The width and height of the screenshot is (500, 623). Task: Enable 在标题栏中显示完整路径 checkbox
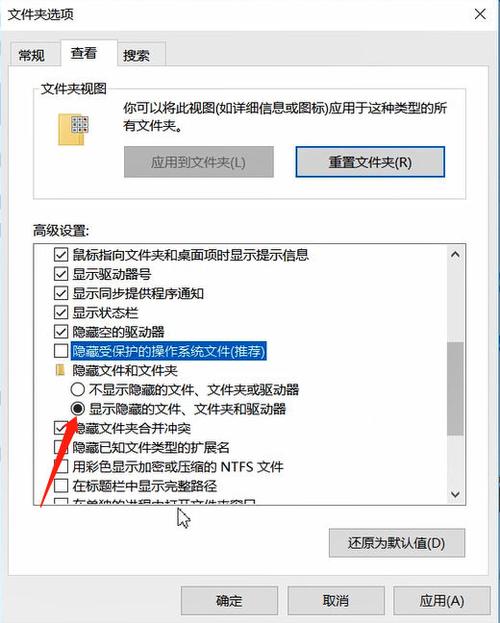tap(61, 486)
